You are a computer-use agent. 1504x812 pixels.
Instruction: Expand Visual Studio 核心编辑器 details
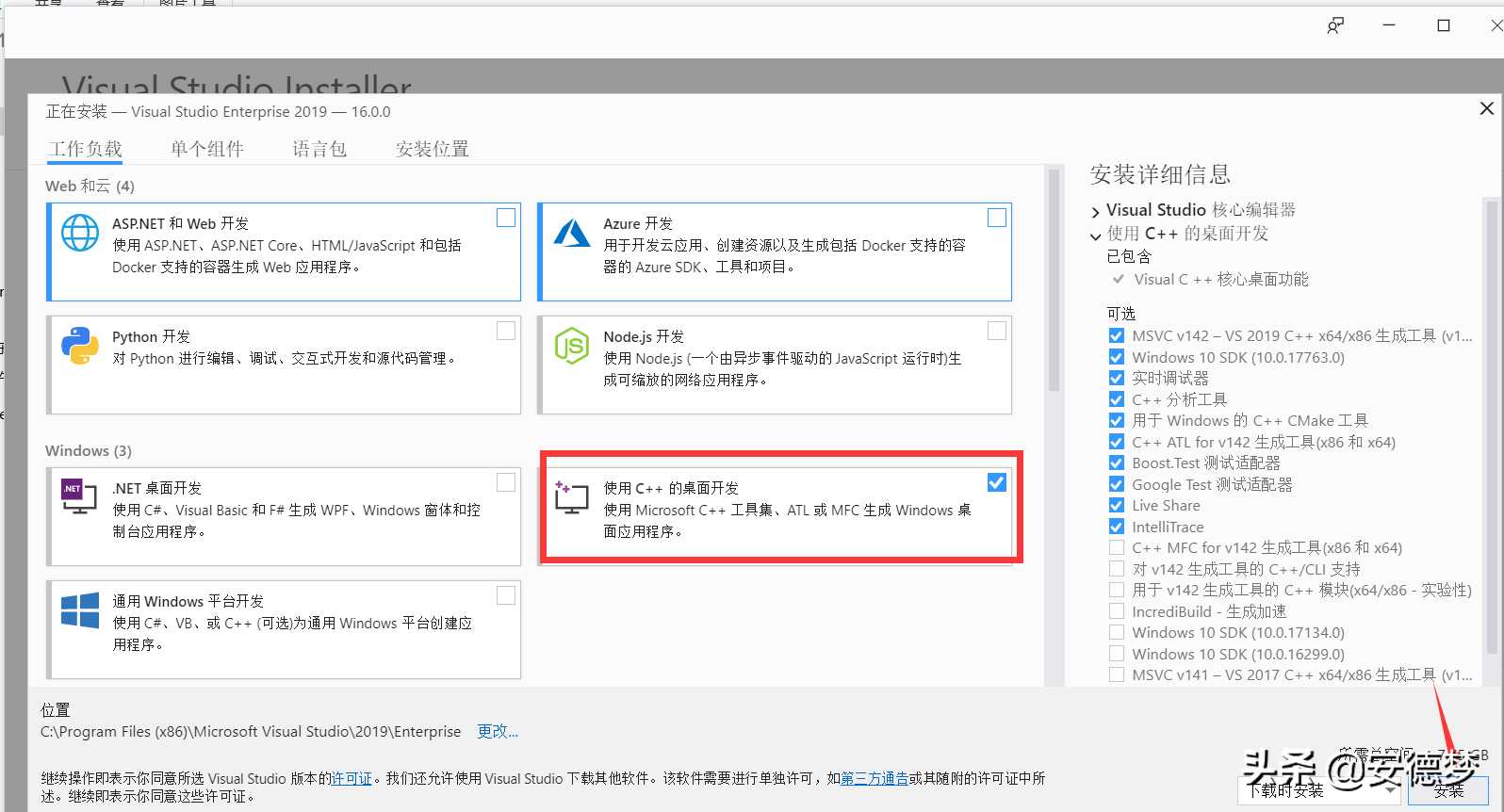pyautogui.click(x=1095, y=211)
